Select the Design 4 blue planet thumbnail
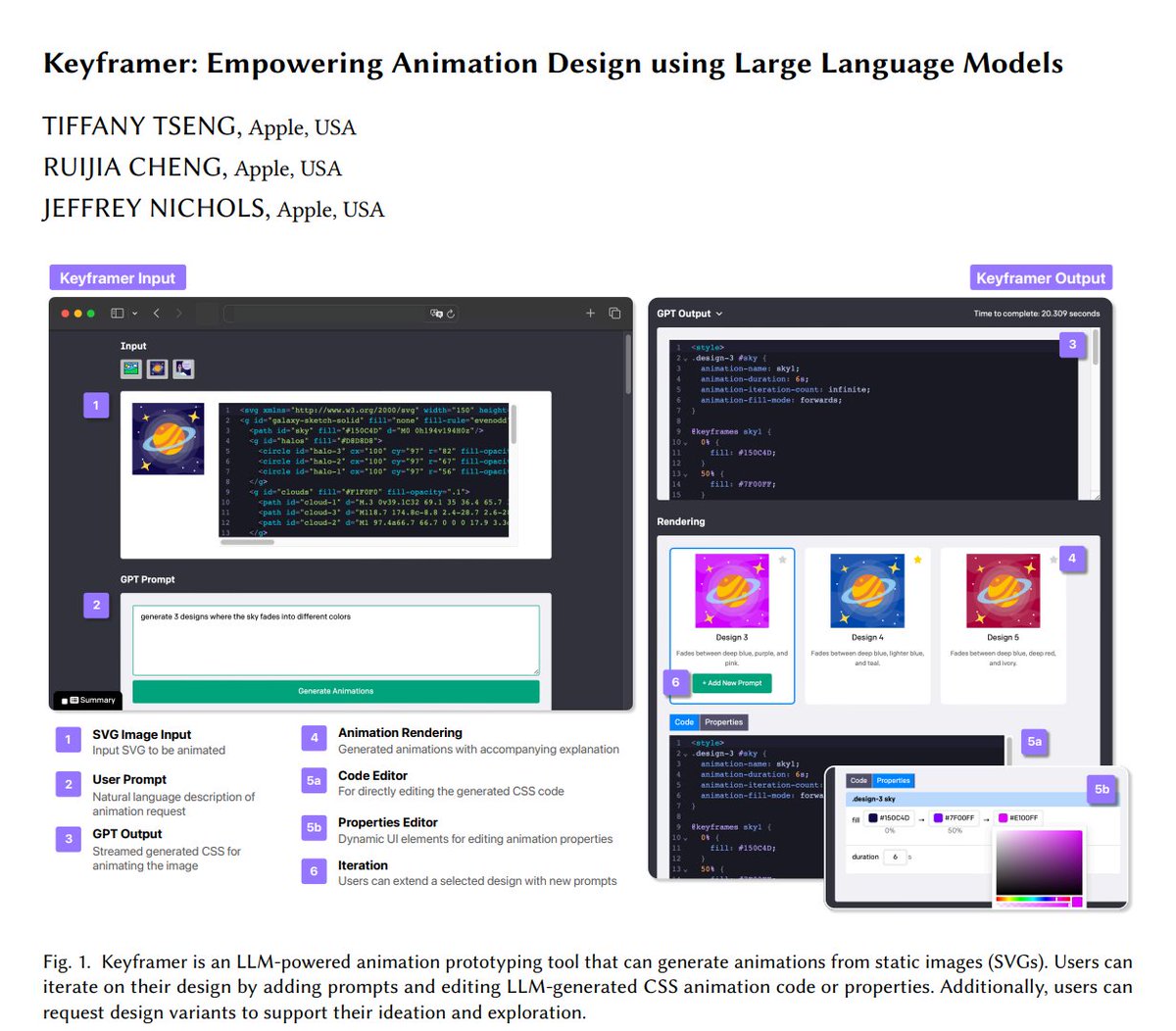 point(867,591)
